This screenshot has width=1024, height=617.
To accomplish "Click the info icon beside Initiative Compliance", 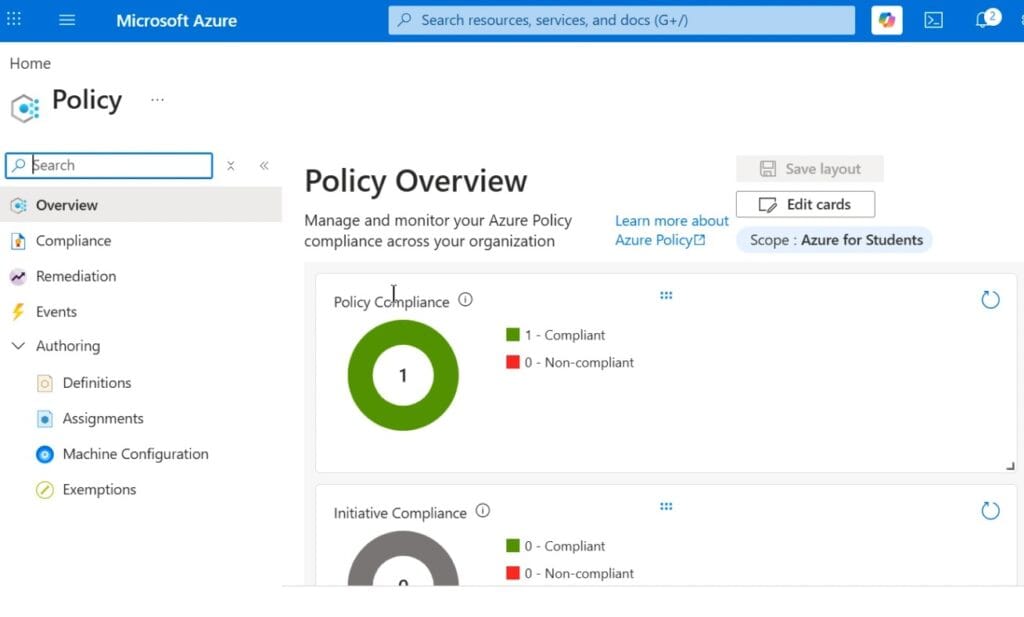I will click(483, 511).
